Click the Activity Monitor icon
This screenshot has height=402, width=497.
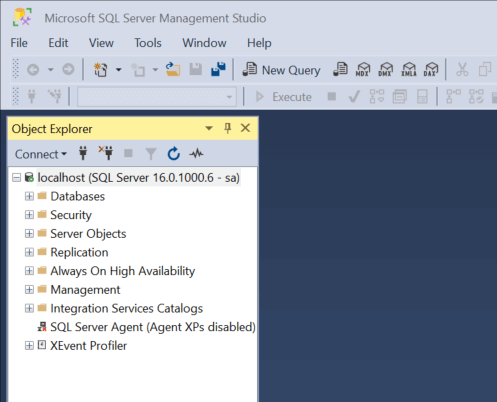[196, 154]
